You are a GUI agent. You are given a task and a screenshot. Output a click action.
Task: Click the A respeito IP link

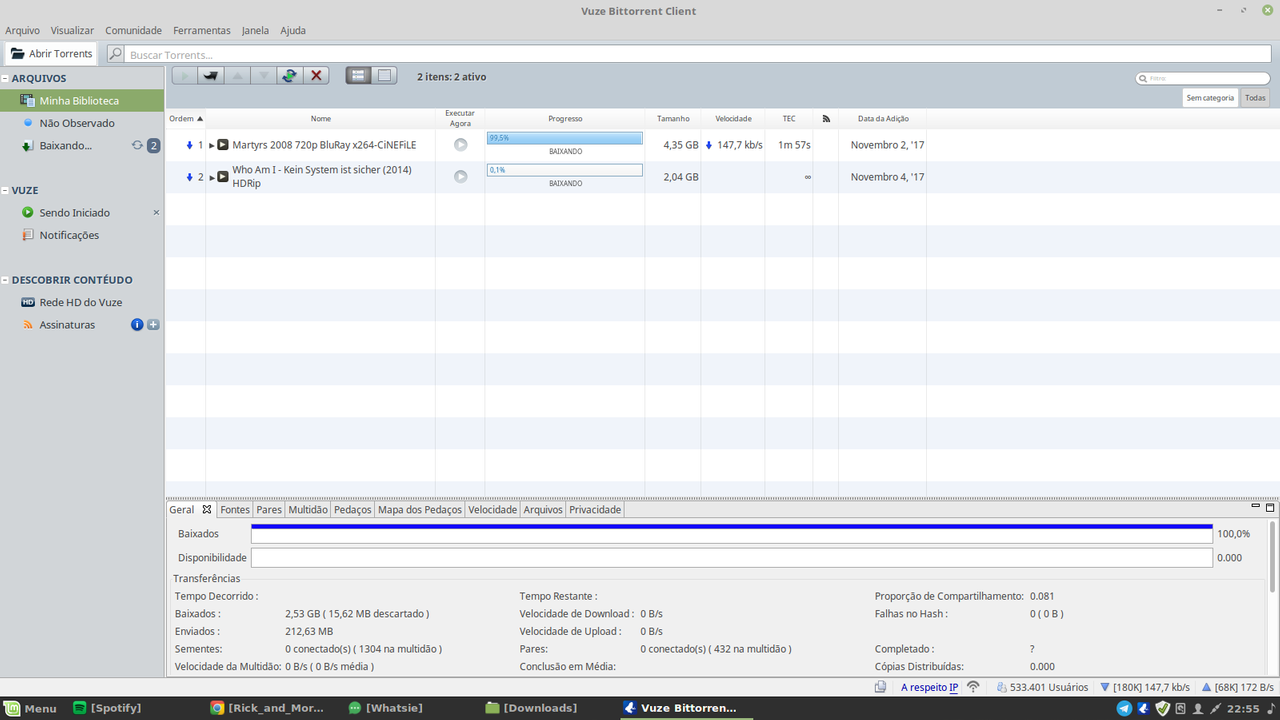930,688
